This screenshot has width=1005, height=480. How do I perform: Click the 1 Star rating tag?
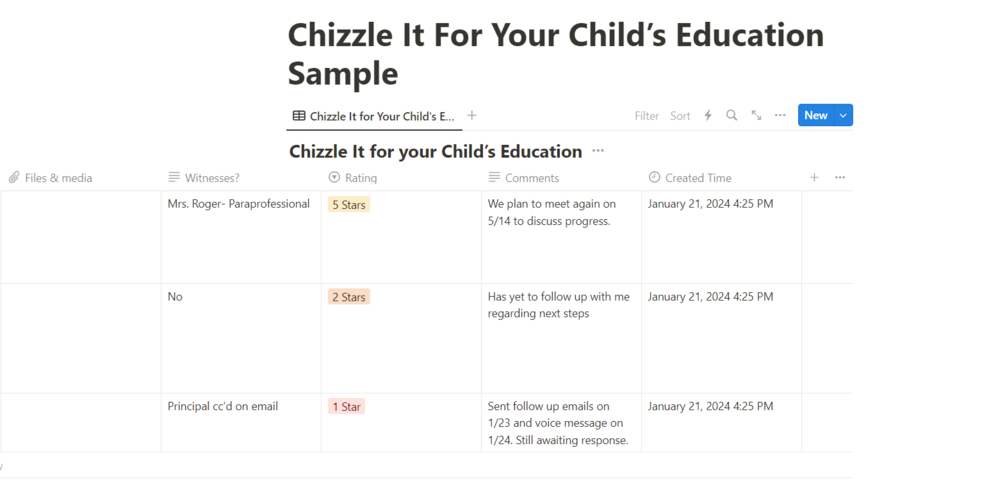tap(345, 407)
